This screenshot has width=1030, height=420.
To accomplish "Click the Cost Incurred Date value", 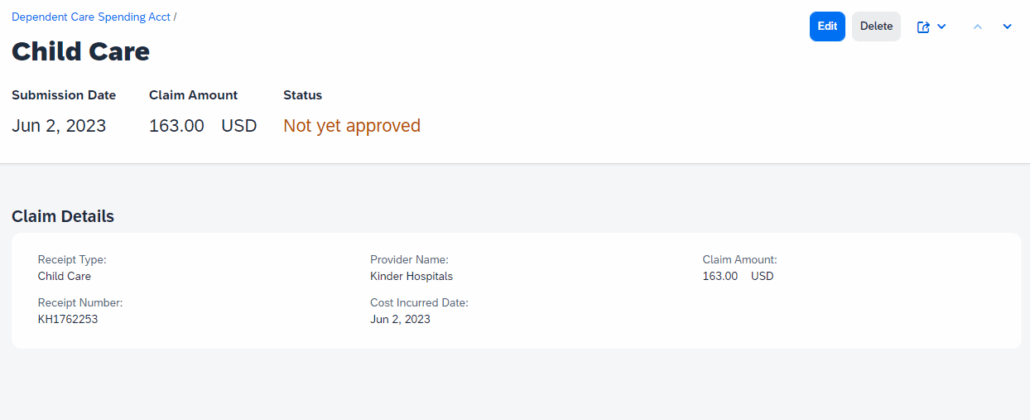I will click(400, 319).
